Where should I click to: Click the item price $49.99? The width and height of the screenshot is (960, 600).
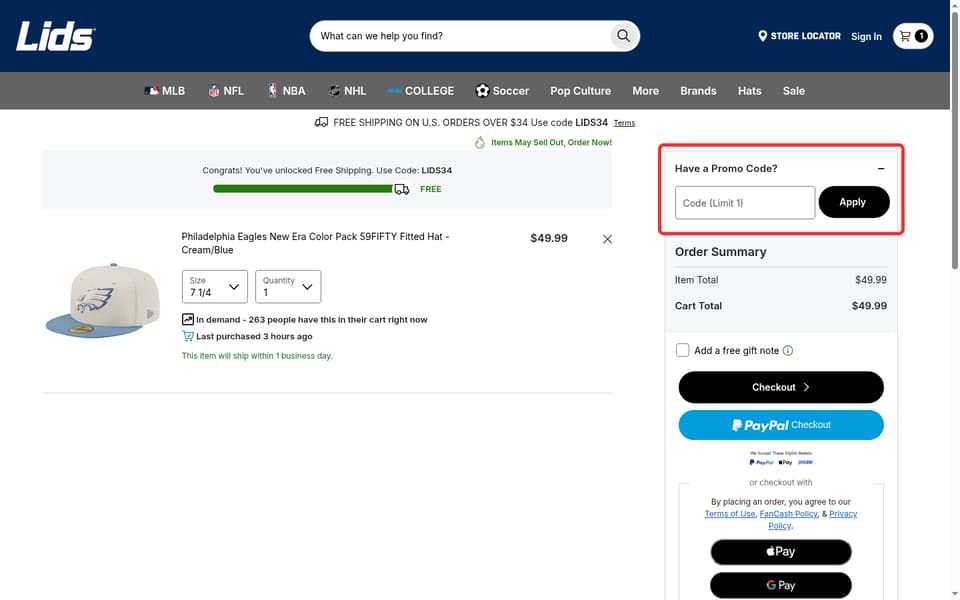click(x=549, y=238)
